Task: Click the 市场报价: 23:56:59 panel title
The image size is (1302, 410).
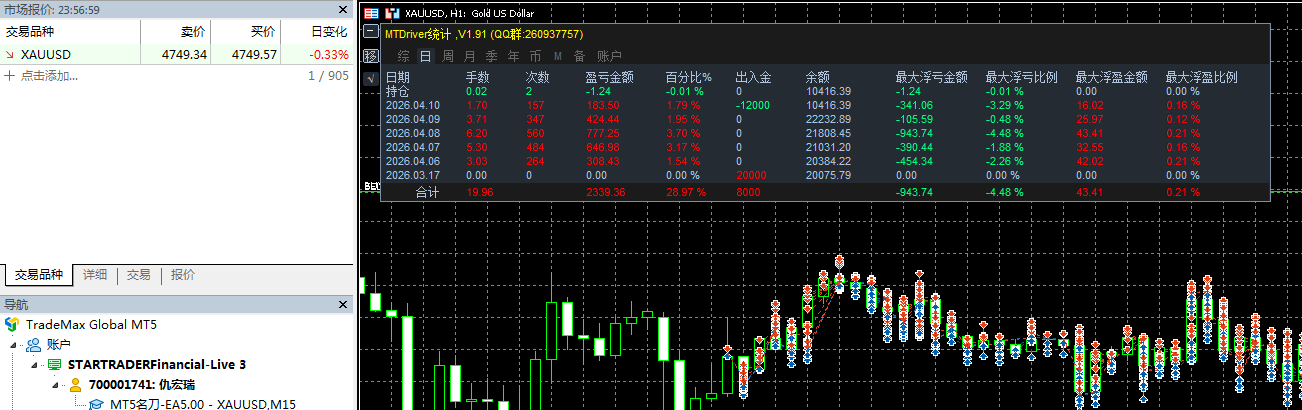Action: (51, 8)
